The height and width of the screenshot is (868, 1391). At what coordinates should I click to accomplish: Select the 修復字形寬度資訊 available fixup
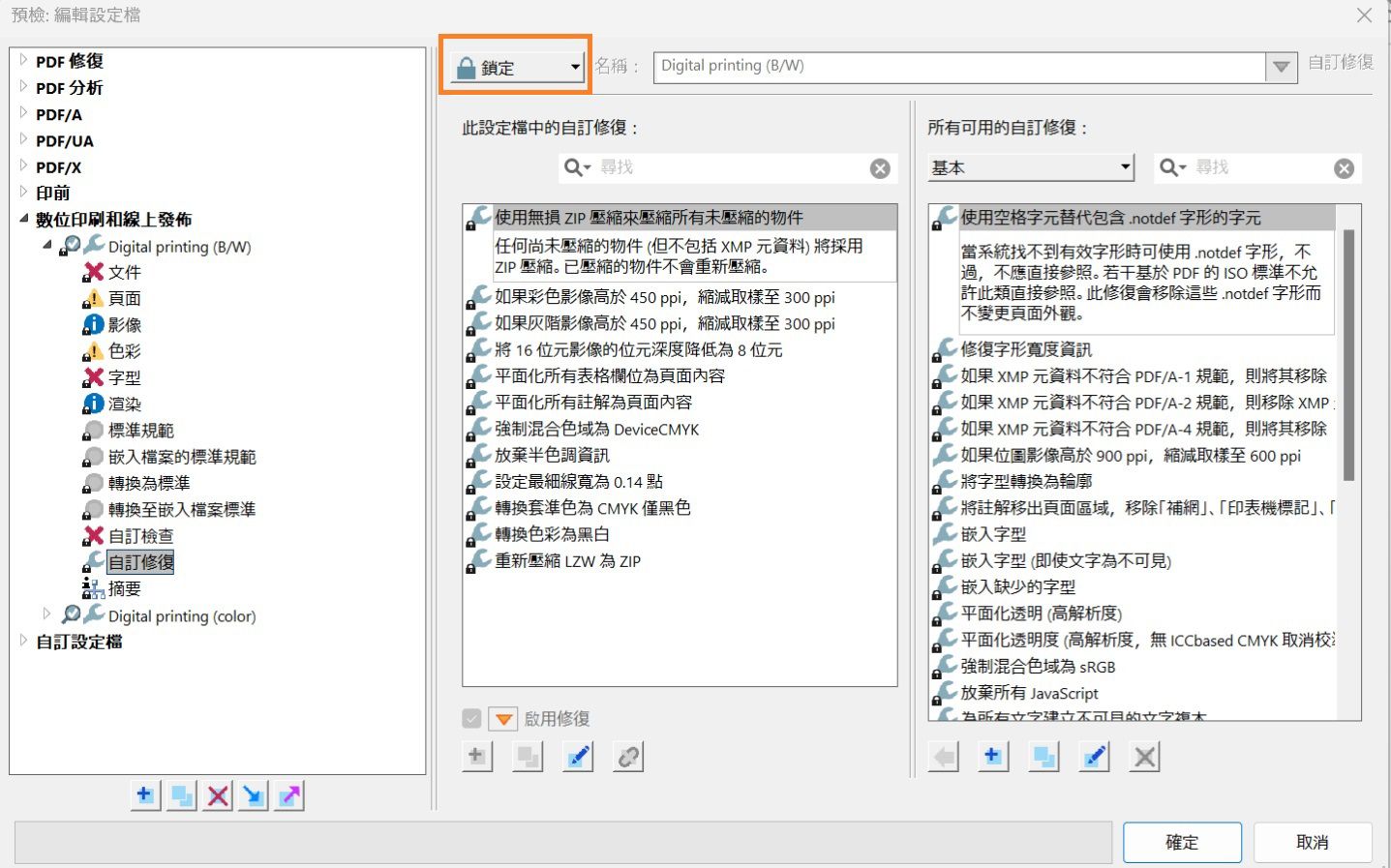[x=1026, y=349]
